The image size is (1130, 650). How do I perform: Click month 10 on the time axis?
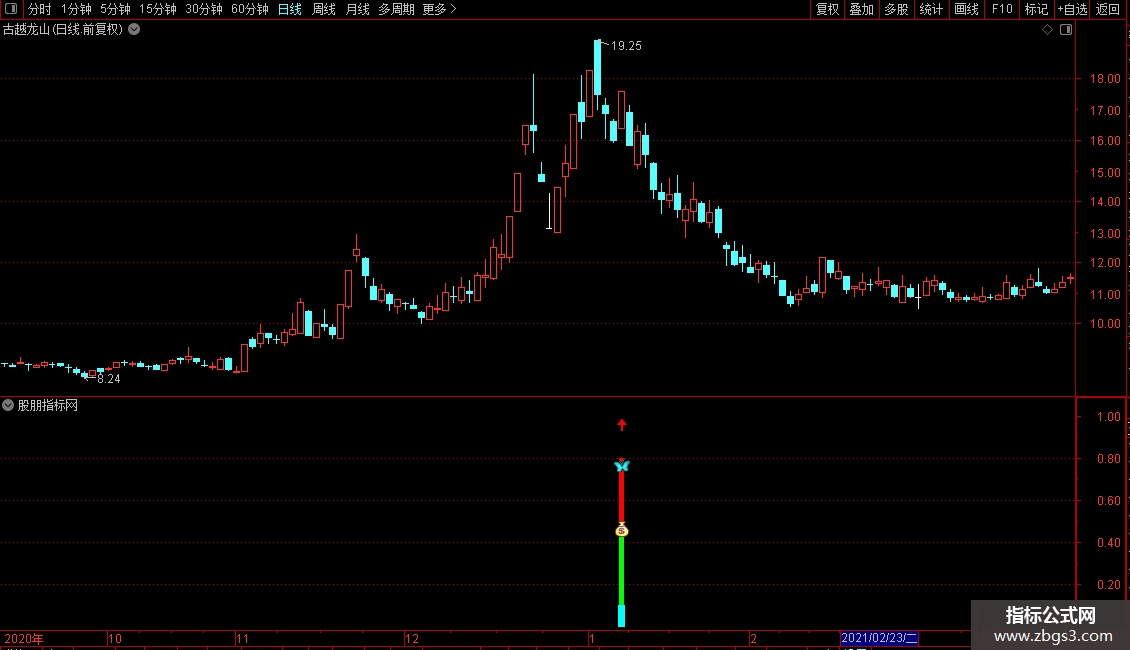[x=115, y=638]
